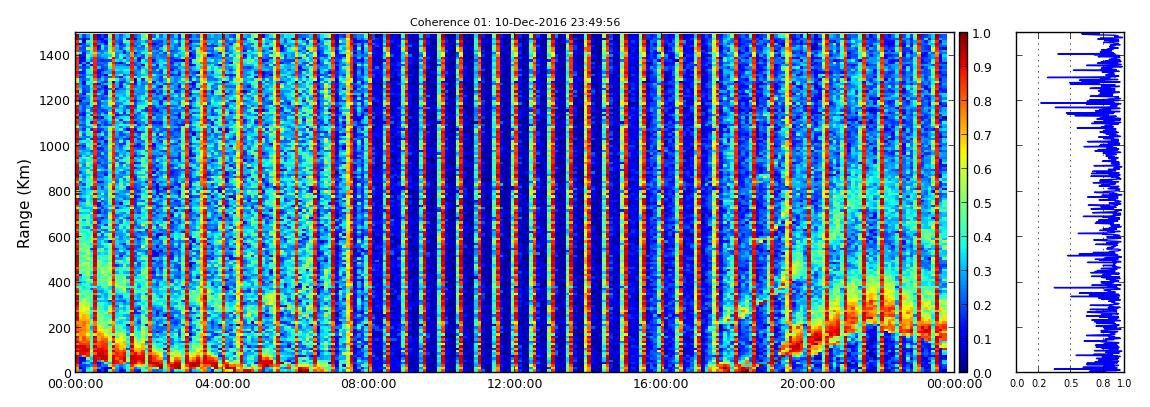Click the plot title 'Coherence 01: 10-Dec-2016 23:49:56'

[515, 22]
